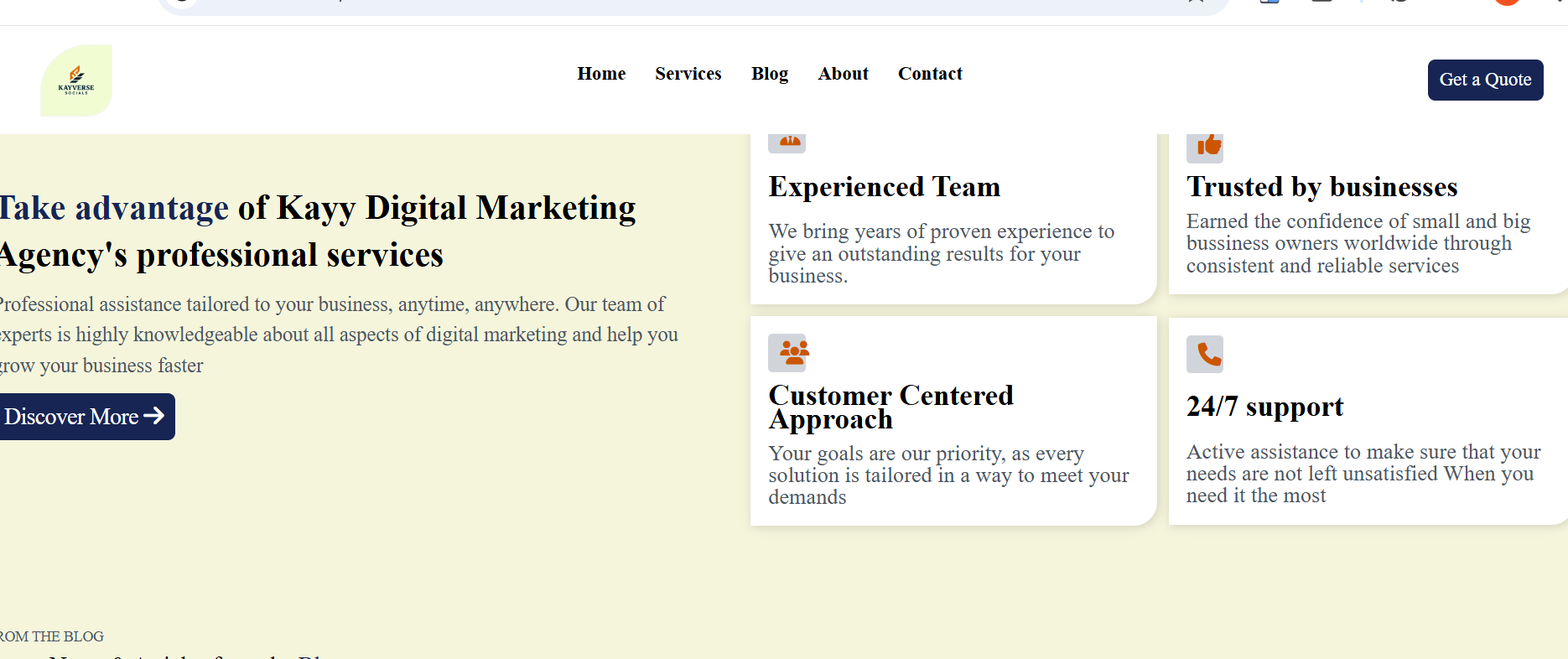The image size is (1568, 659).
Task: Click the orange browser profile avatar
Action: (x=1507, y=3)
